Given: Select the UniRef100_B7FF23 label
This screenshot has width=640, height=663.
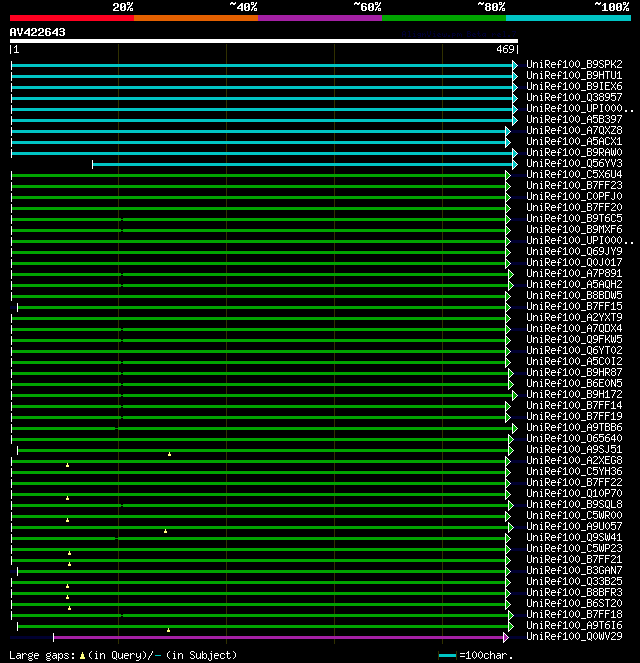Looking at the screenshot, I should (x=574, y=185).
